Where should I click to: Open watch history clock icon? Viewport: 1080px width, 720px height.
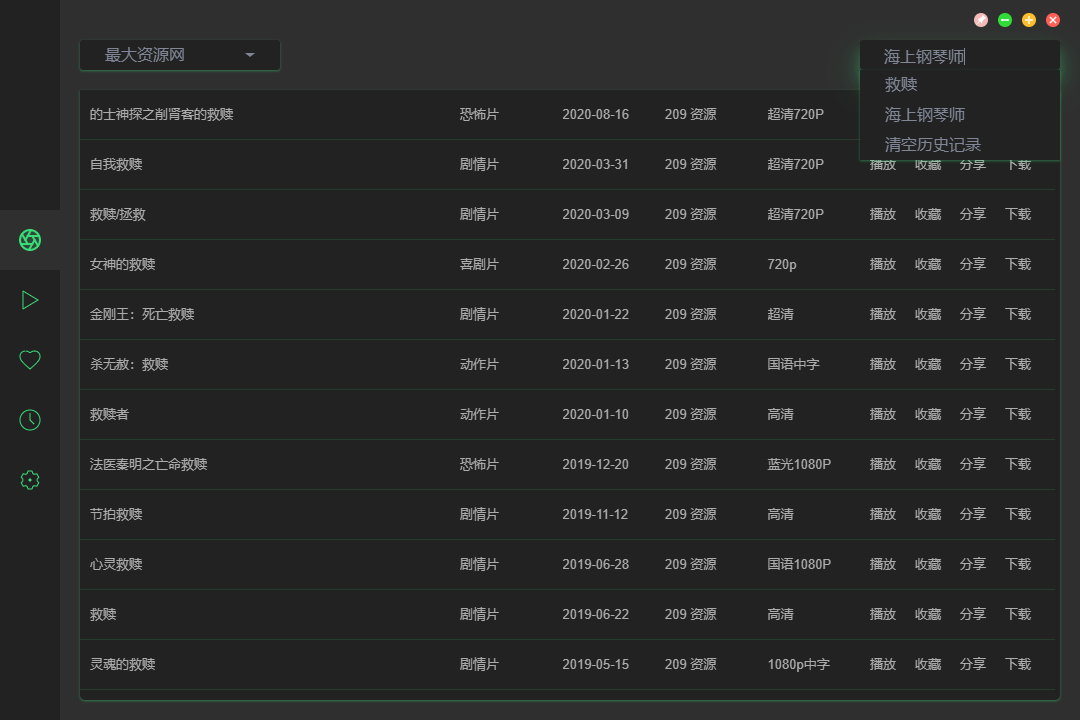30,420
